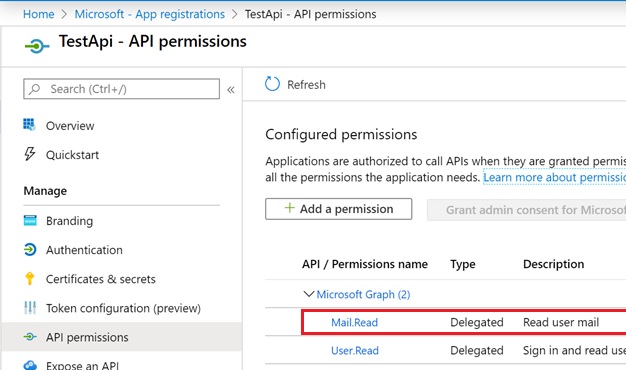The width and height of the screenshot is (626, 370).
Task: Open Microsoft - App registrations breadcrumb
Action: point(150,14)
